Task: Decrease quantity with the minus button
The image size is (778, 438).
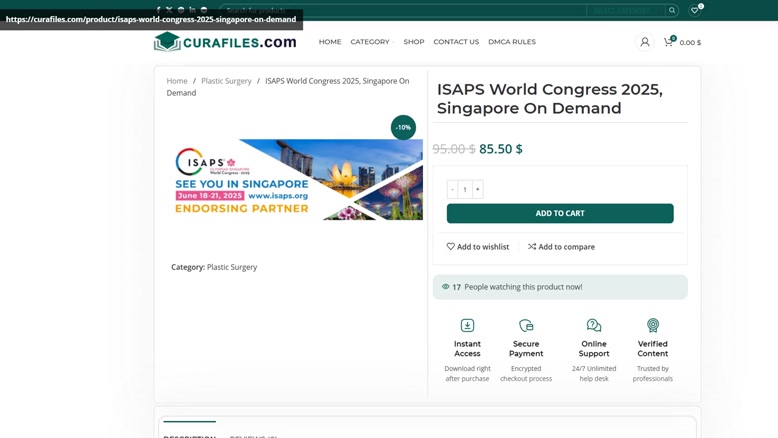Action: coord(453,189)
